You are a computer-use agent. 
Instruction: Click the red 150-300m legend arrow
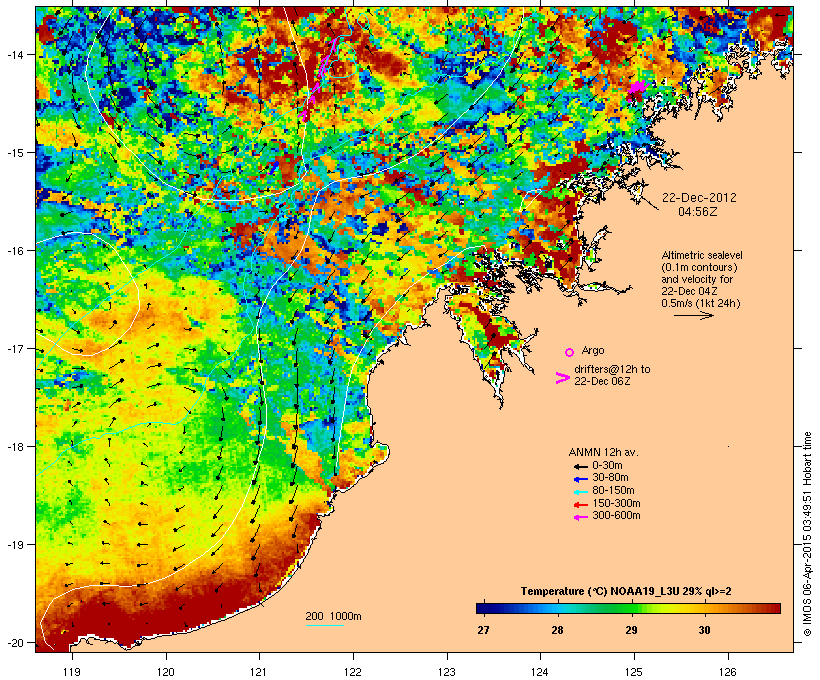pos(580,505)
